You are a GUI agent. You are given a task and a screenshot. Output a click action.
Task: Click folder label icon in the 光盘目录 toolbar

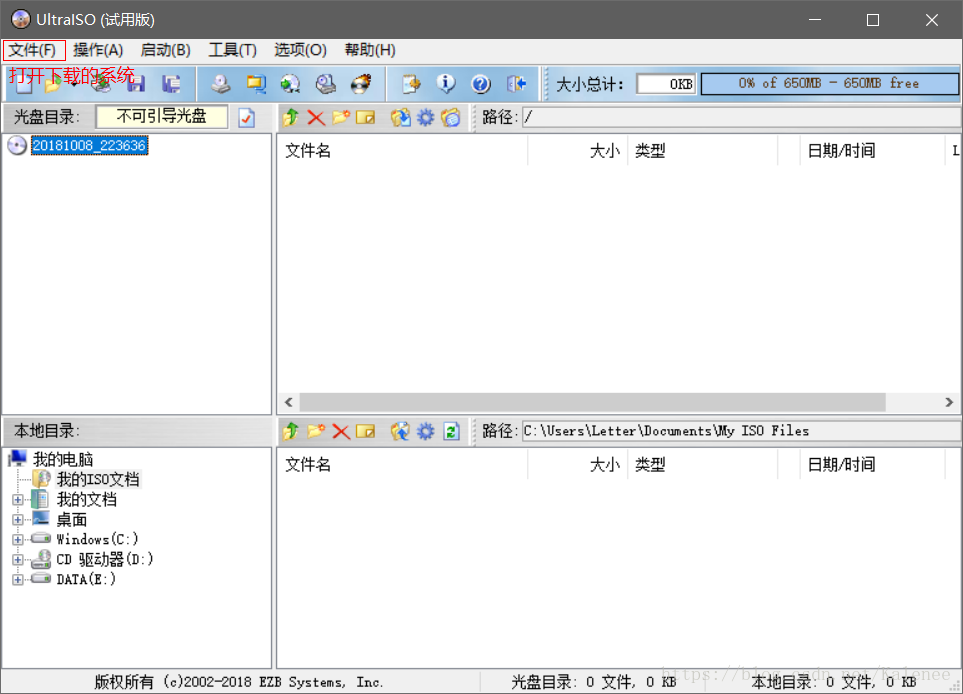[x=450, y=117]
